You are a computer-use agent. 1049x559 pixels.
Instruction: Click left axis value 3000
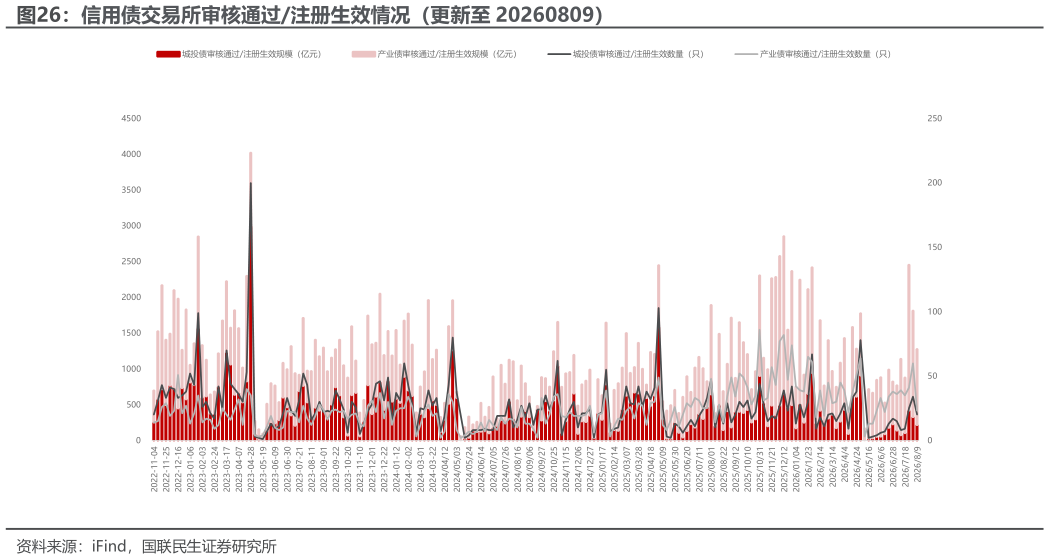tap(131, 225)
